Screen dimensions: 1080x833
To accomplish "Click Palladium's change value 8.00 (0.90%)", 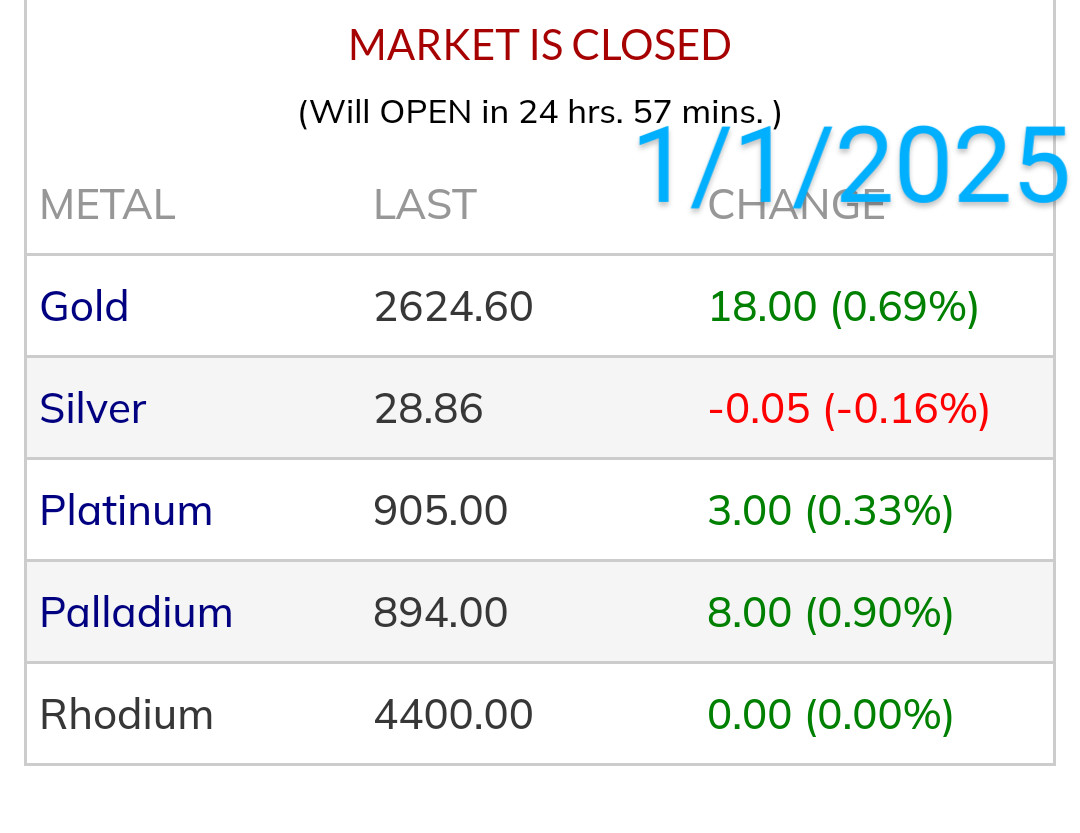I will pos(830,612).
